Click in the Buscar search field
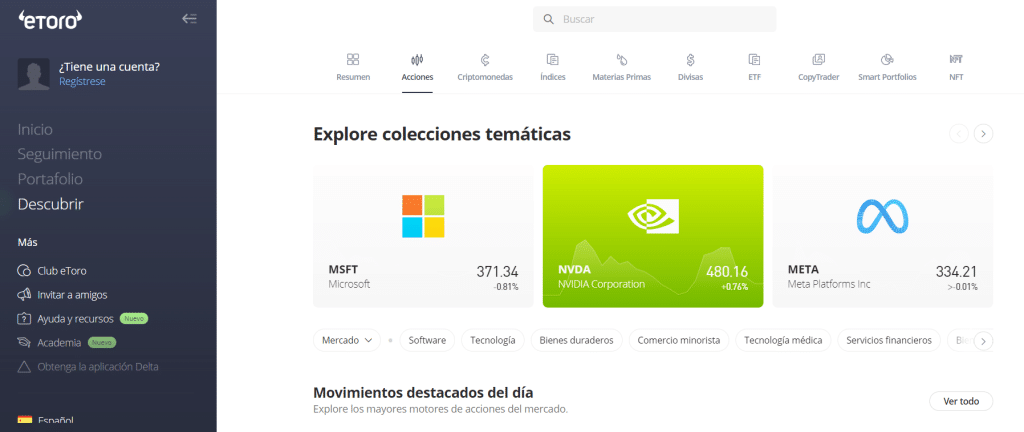Viewport: 1024px width, 432px height. (x=654, y=20)
